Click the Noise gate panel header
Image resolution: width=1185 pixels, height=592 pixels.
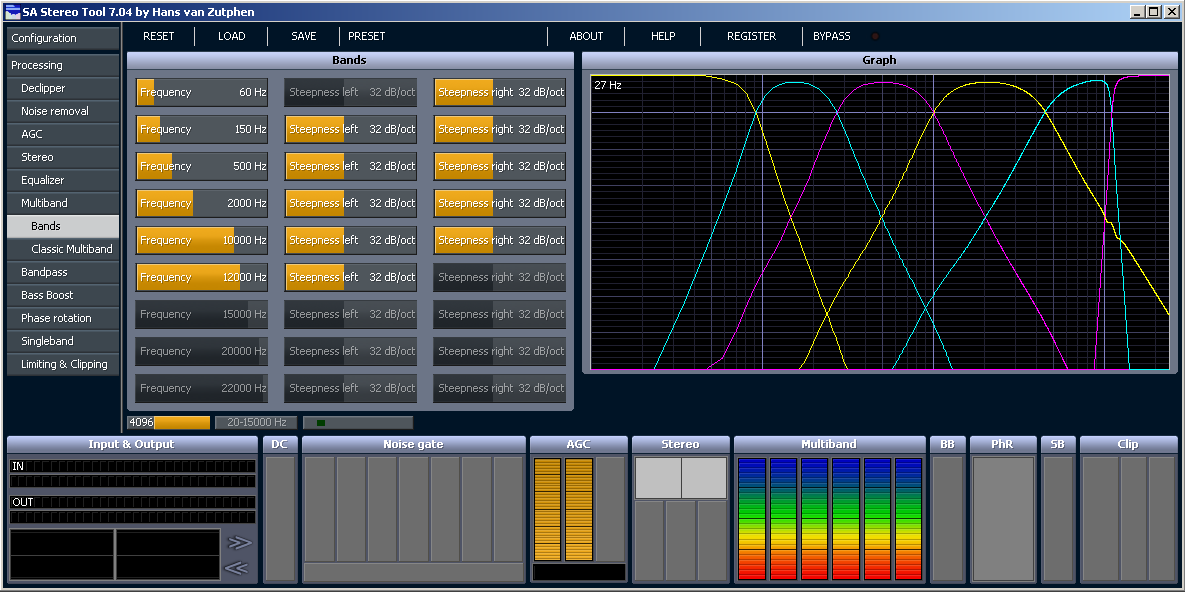coord(413,445)
